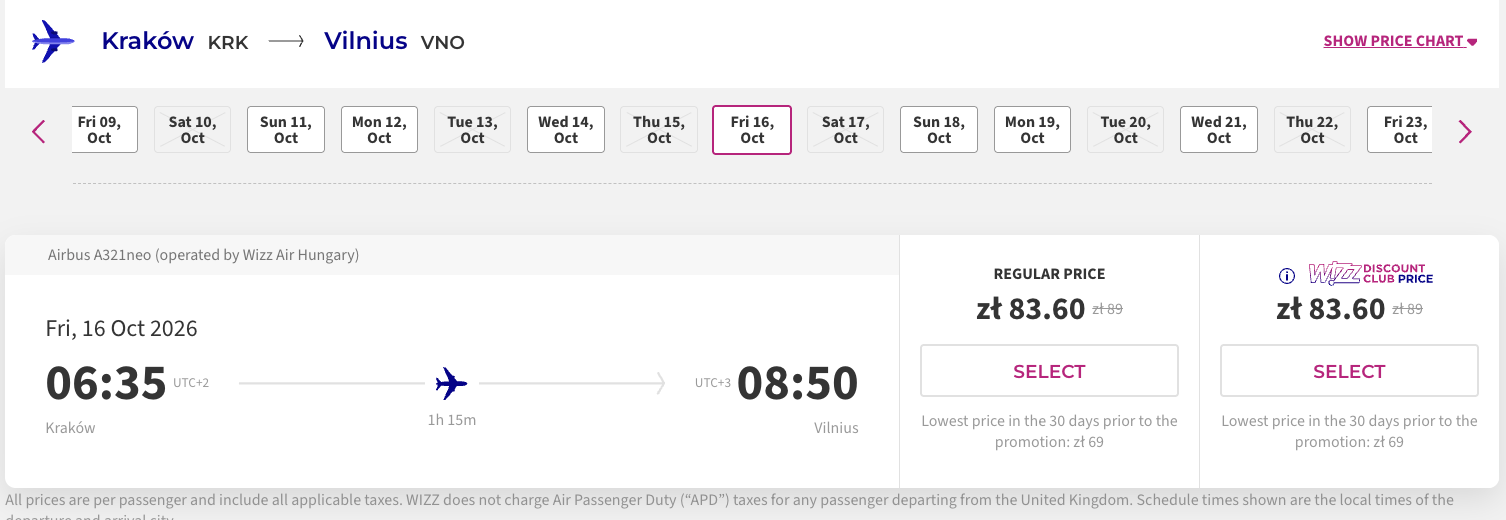Choose the Sun 11, Oct date
1506x520 pixels.
pyautogui.click(x=286, y=130)
